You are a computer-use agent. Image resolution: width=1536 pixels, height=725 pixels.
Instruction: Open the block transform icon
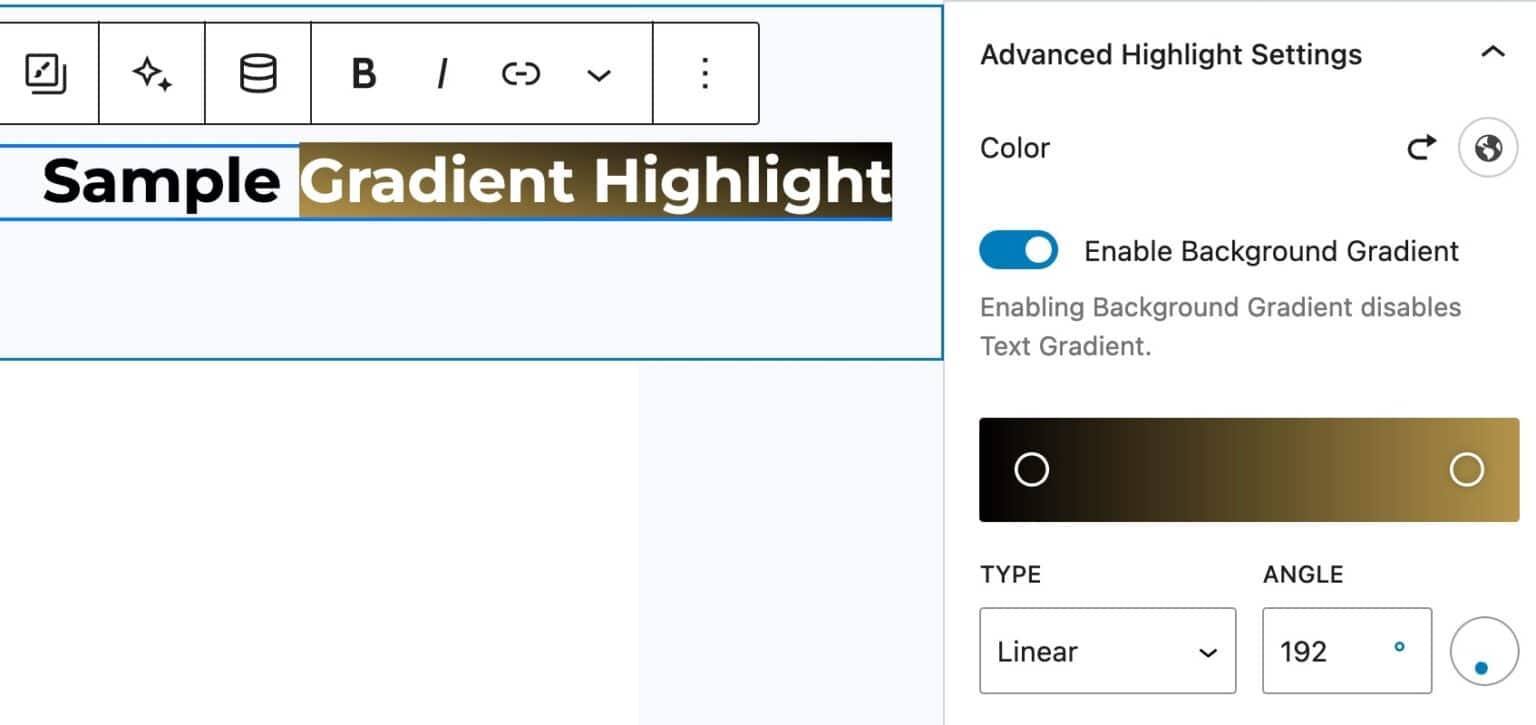(x=48, y=72)
